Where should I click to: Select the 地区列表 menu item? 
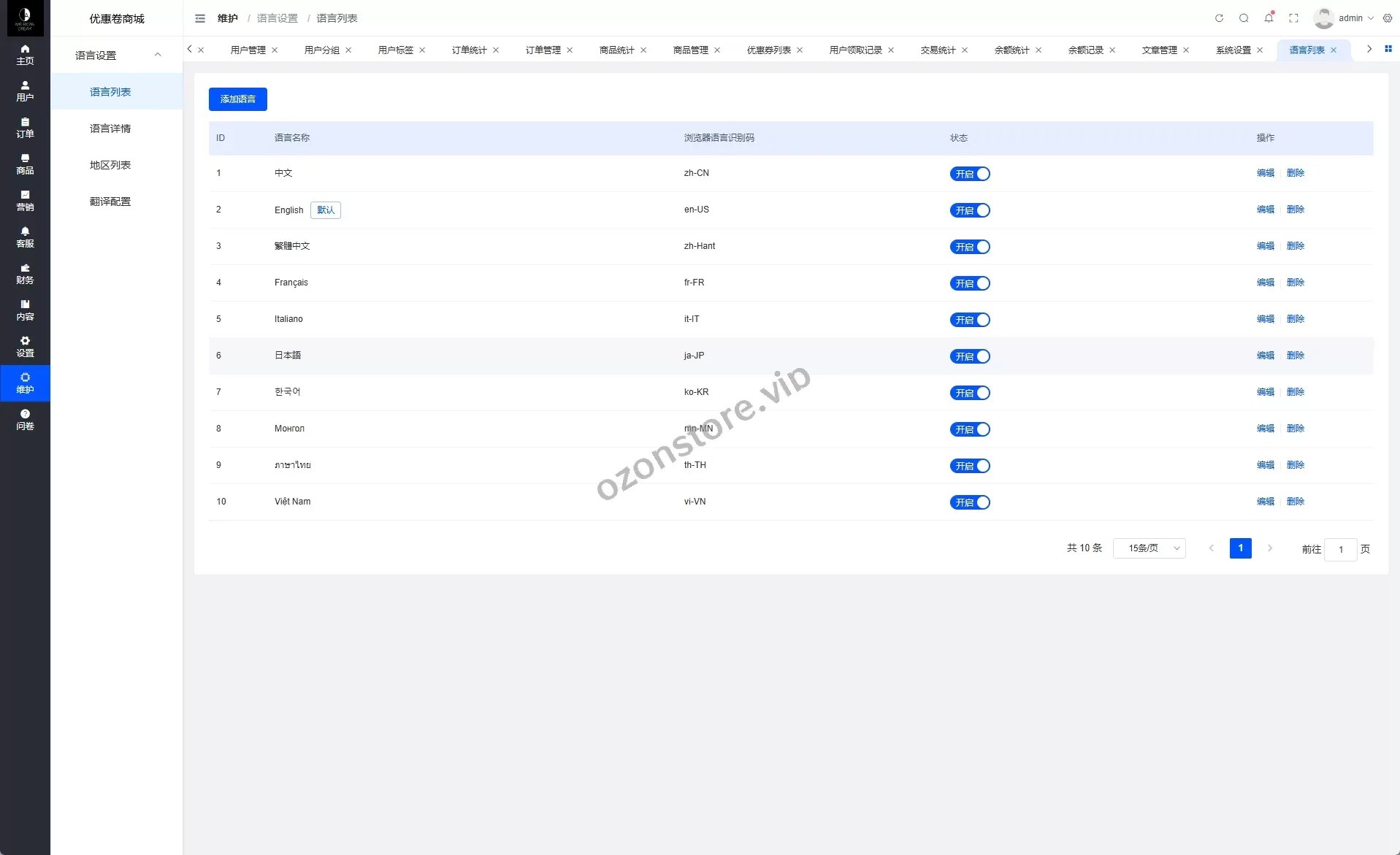pyautogui.click(x=110, y=165)
